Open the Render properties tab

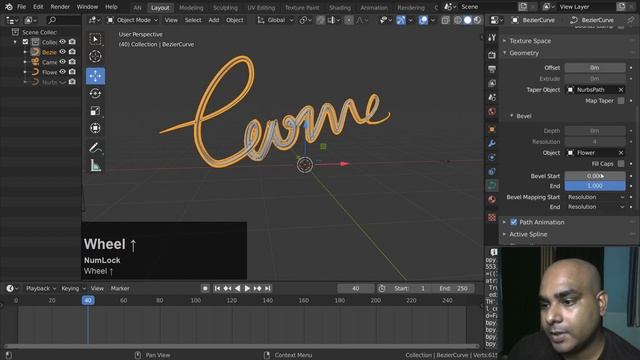coord(492,55)
